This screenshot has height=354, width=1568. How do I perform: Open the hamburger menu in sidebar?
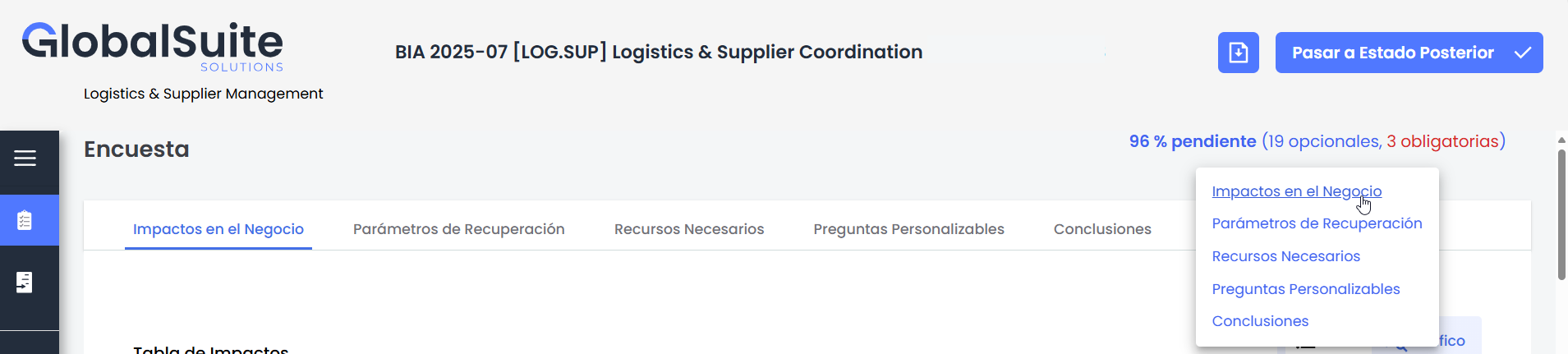coord(25,159)
